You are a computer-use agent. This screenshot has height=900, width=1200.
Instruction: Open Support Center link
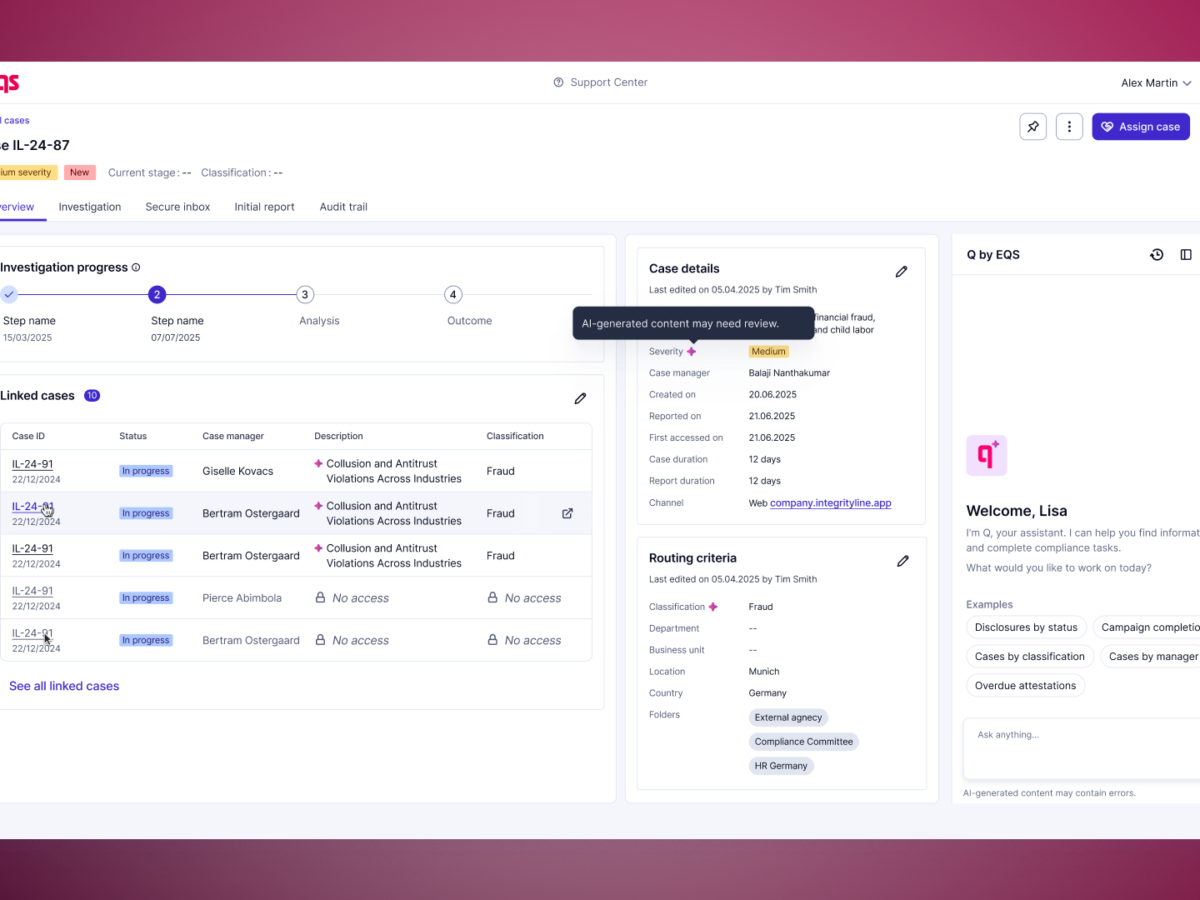tap(609, 83)
